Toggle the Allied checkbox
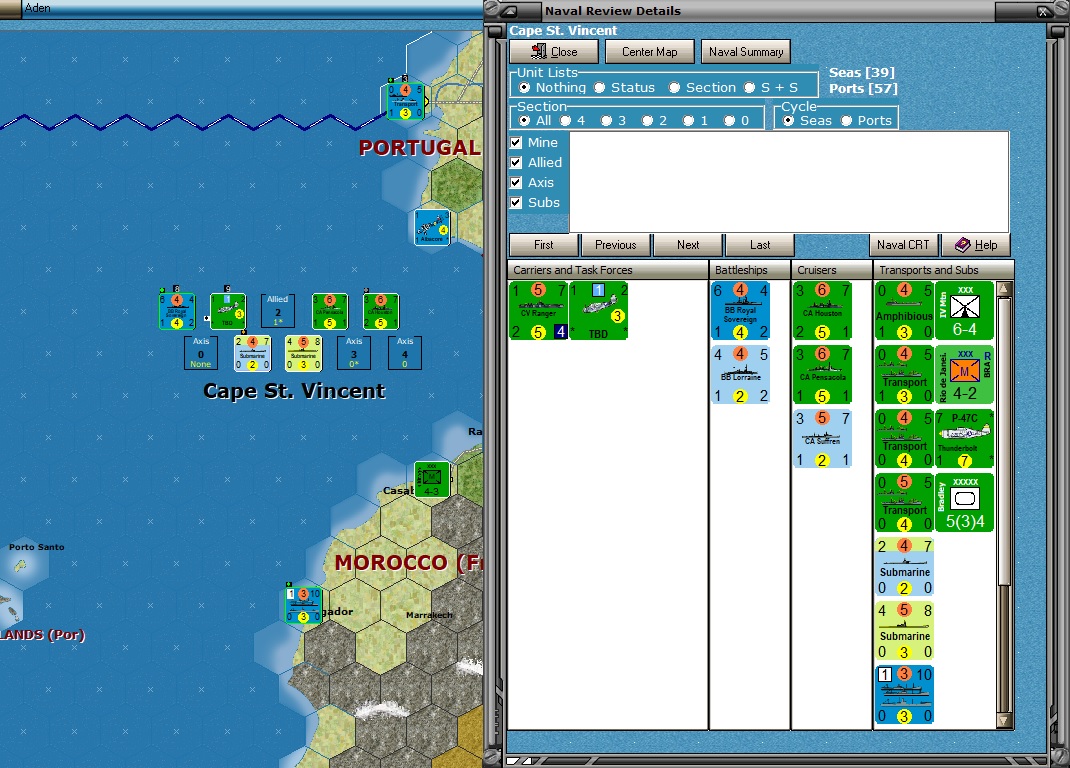 [516, 162]
